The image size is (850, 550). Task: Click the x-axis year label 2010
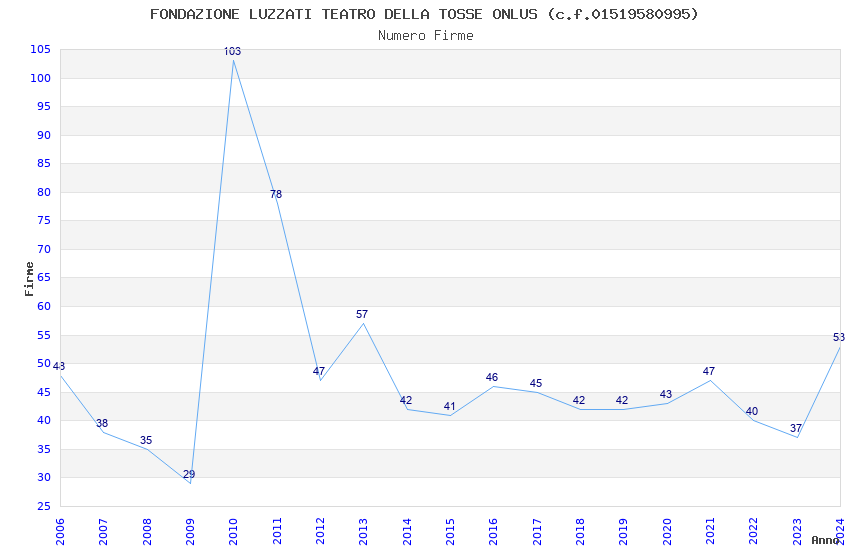[233, 532]
